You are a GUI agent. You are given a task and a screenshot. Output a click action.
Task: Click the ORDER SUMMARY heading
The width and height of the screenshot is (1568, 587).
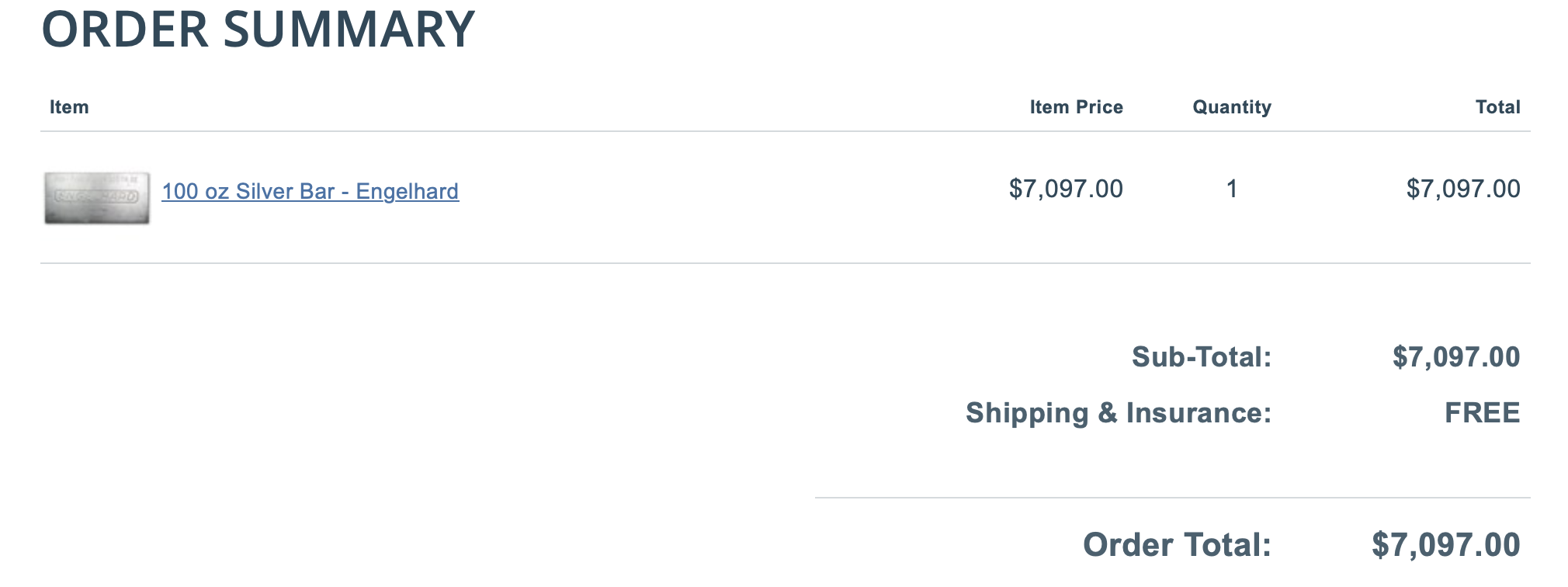[258, 30]
